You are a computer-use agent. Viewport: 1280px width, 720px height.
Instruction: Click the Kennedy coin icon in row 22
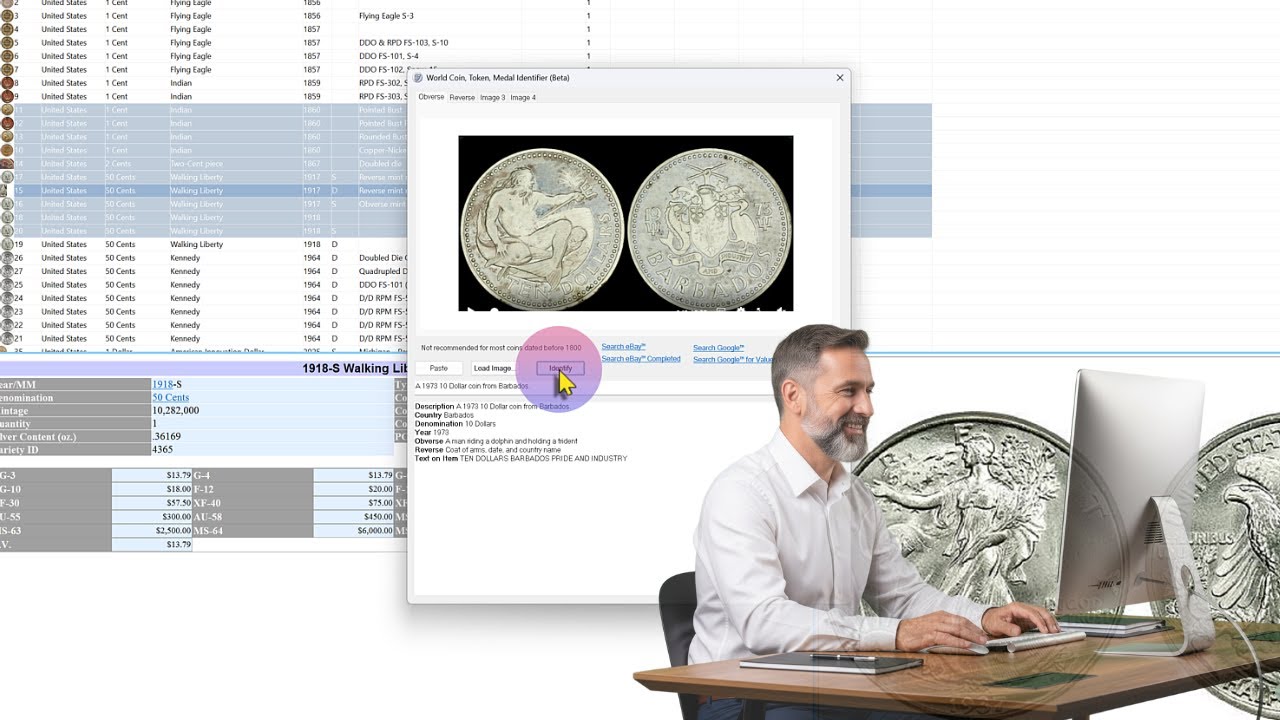(7, 325)
